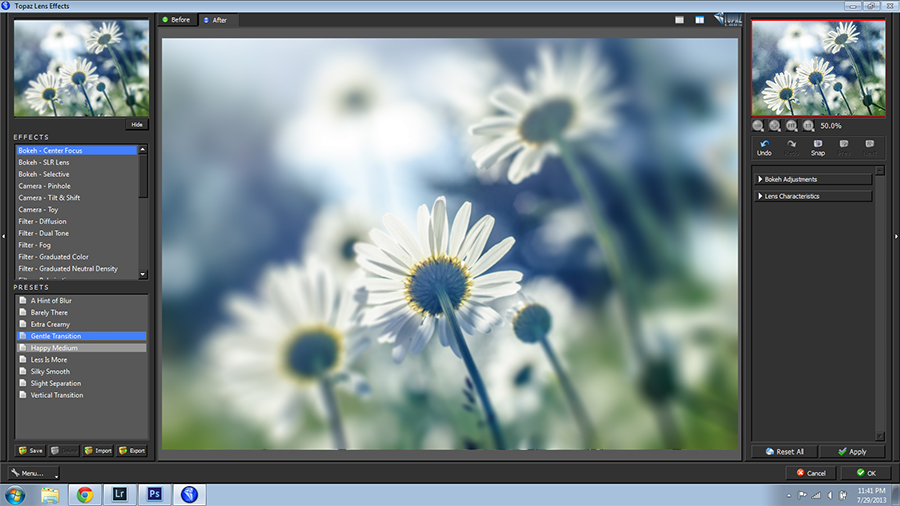Click the zoom in magnifier icon

pos(775,126)
